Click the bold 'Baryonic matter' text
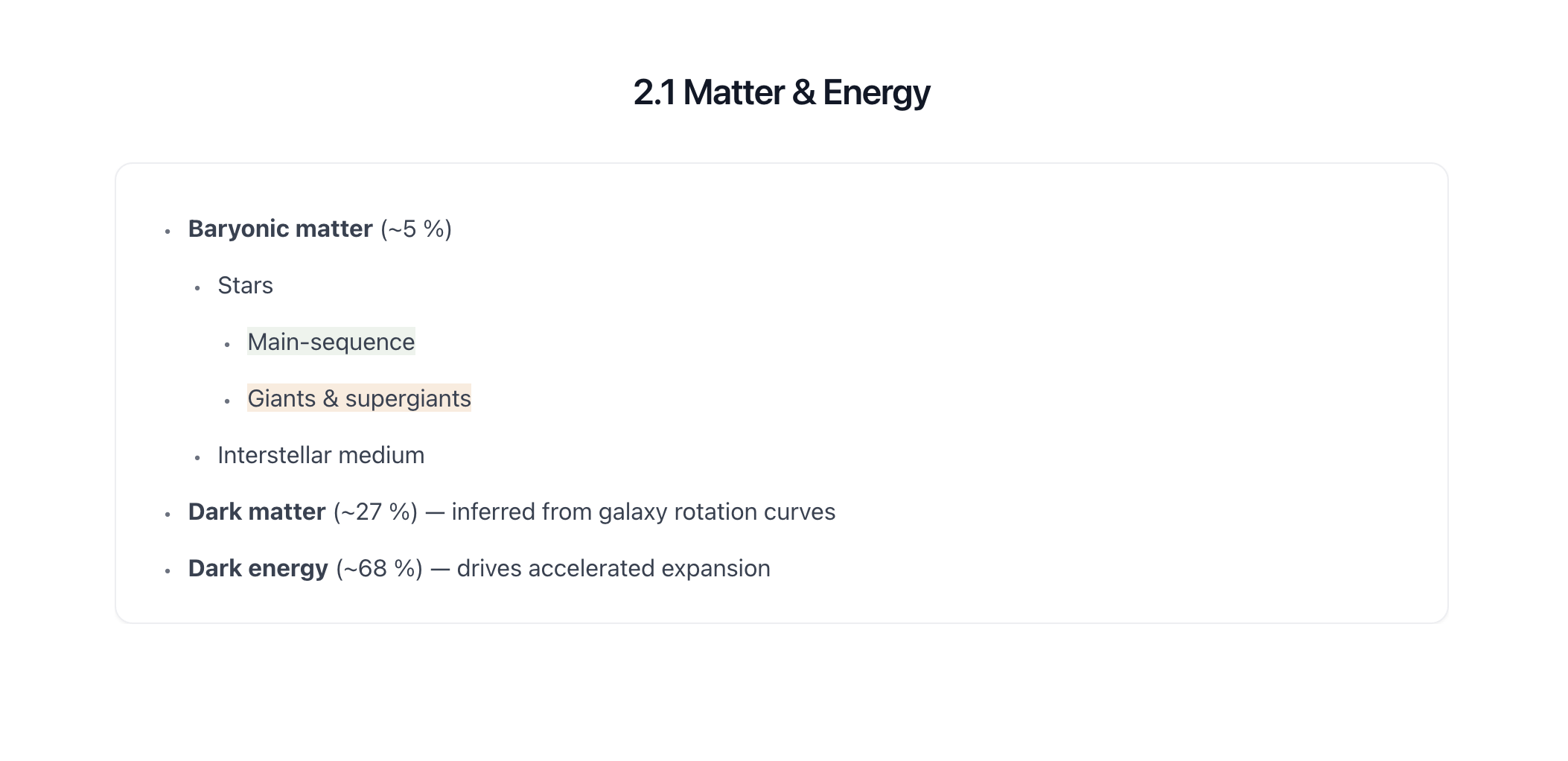The width and height of the screenshot is (1568, 761). 280,229
